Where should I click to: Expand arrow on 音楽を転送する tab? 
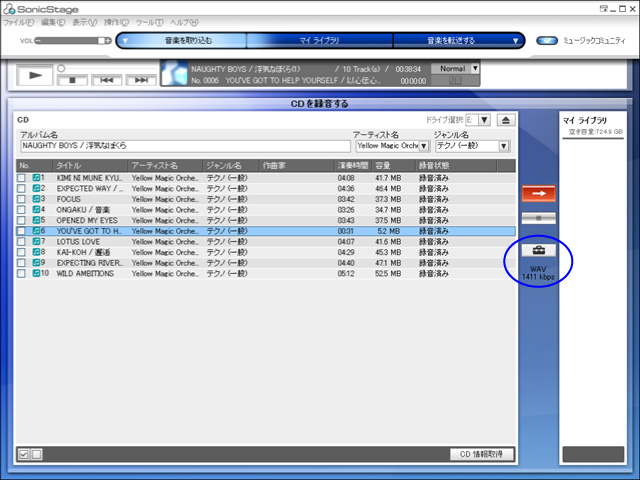(515, 41)
